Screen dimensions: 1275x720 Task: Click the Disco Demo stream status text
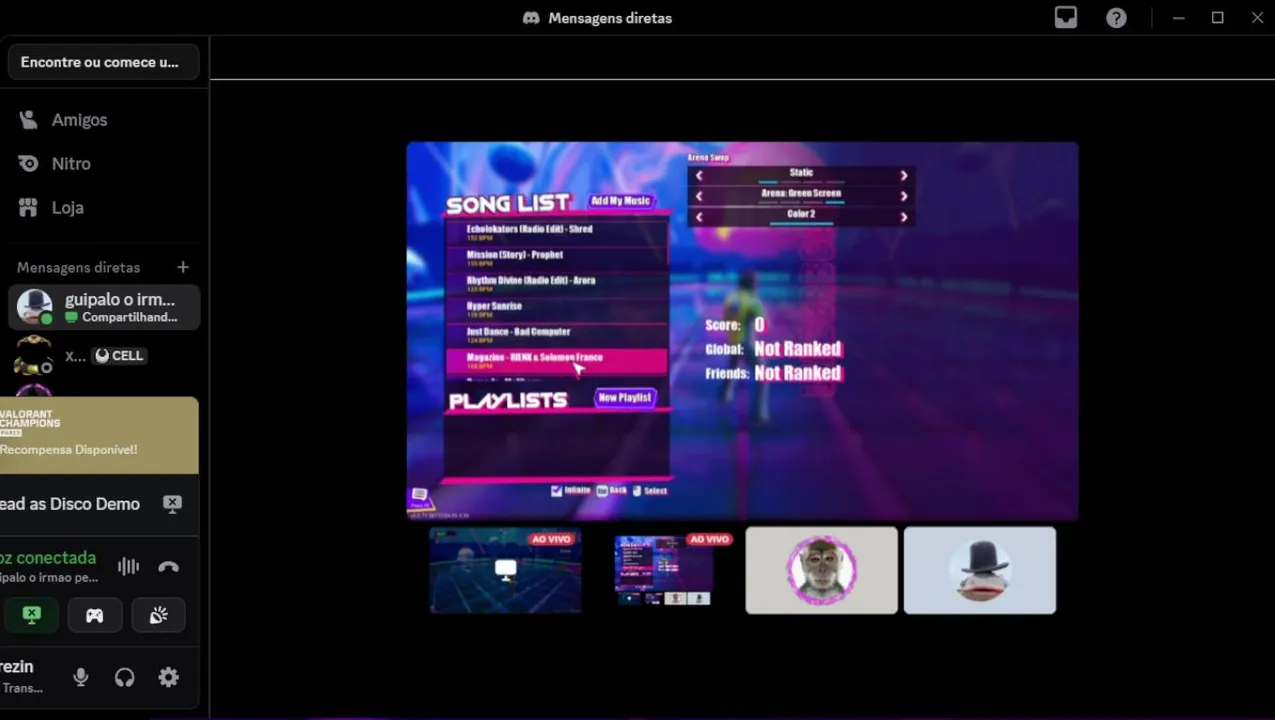click(70, 504)
